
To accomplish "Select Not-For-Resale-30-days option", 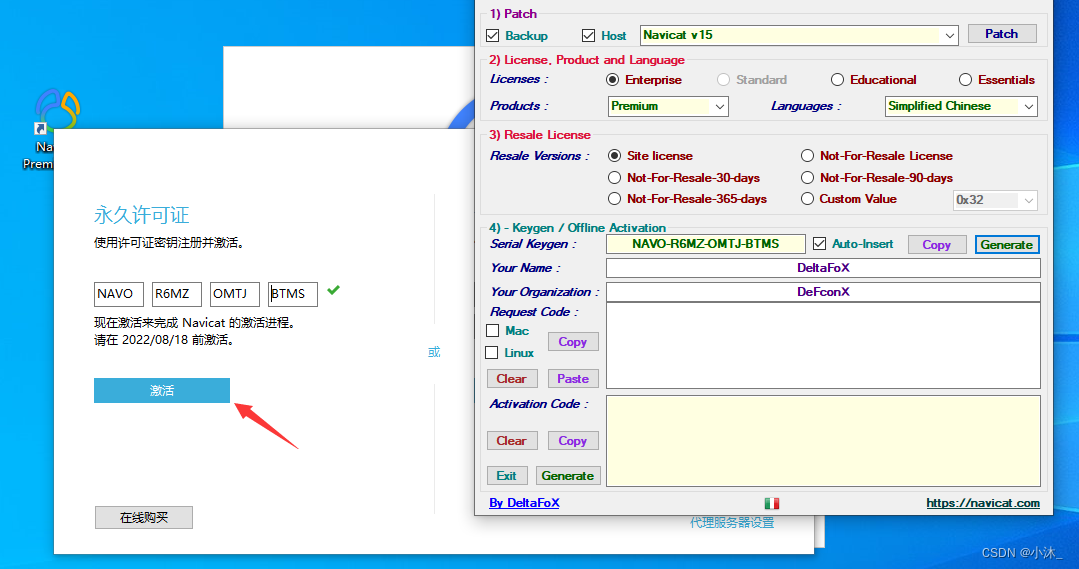I will (x=615, y=178).
